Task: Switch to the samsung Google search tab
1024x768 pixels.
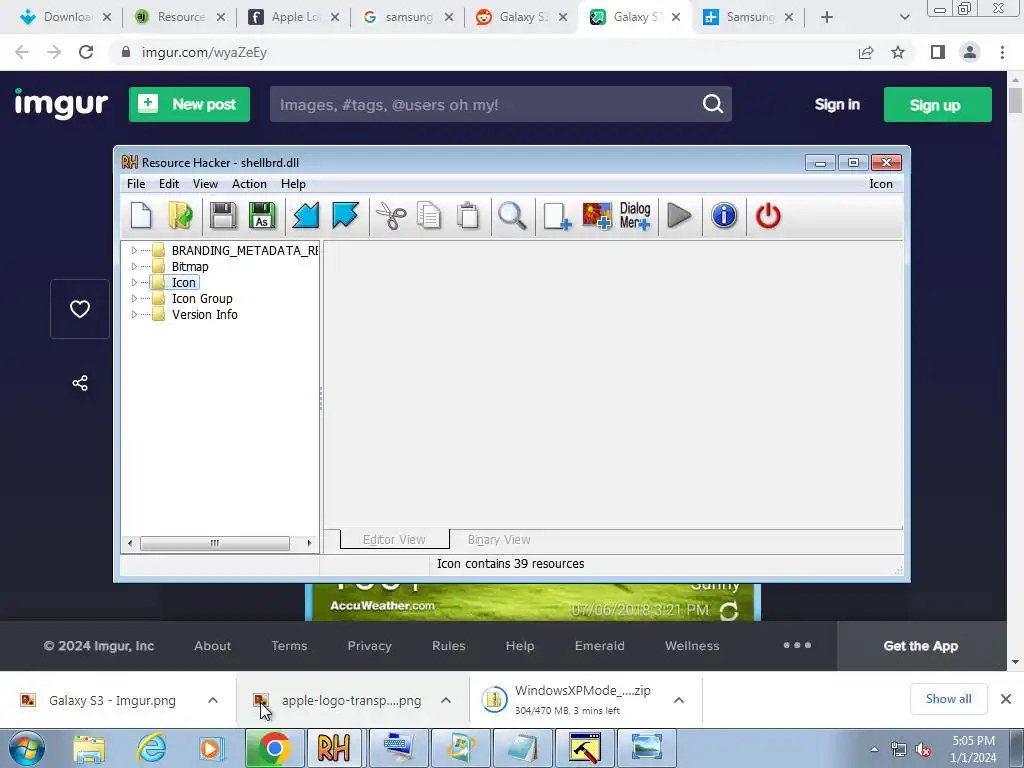Action: tap(408, 17)
